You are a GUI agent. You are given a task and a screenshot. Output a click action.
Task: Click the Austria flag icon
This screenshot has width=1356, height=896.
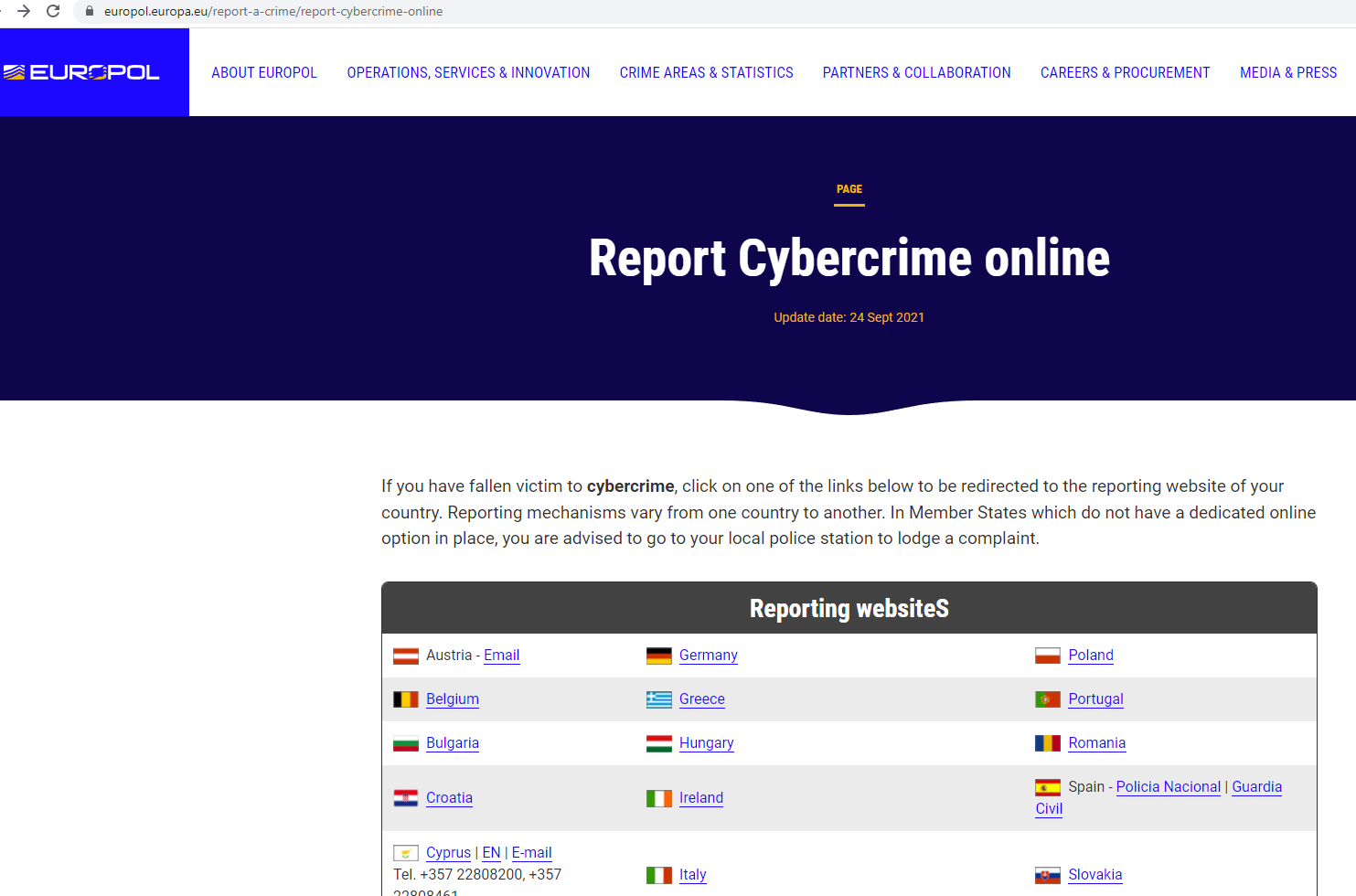point(406,656)
